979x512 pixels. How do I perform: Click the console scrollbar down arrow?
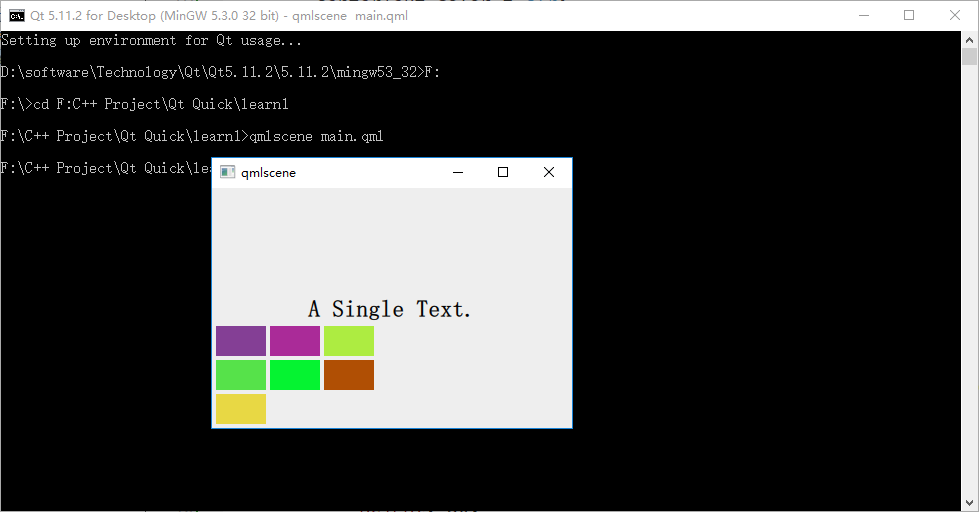click(969, 503)
